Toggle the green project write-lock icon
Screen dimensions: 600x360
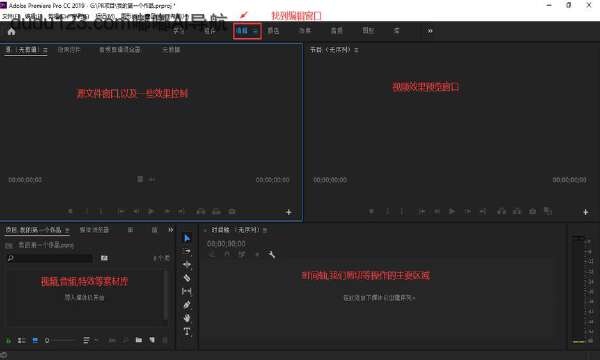(x=8, y=340)
